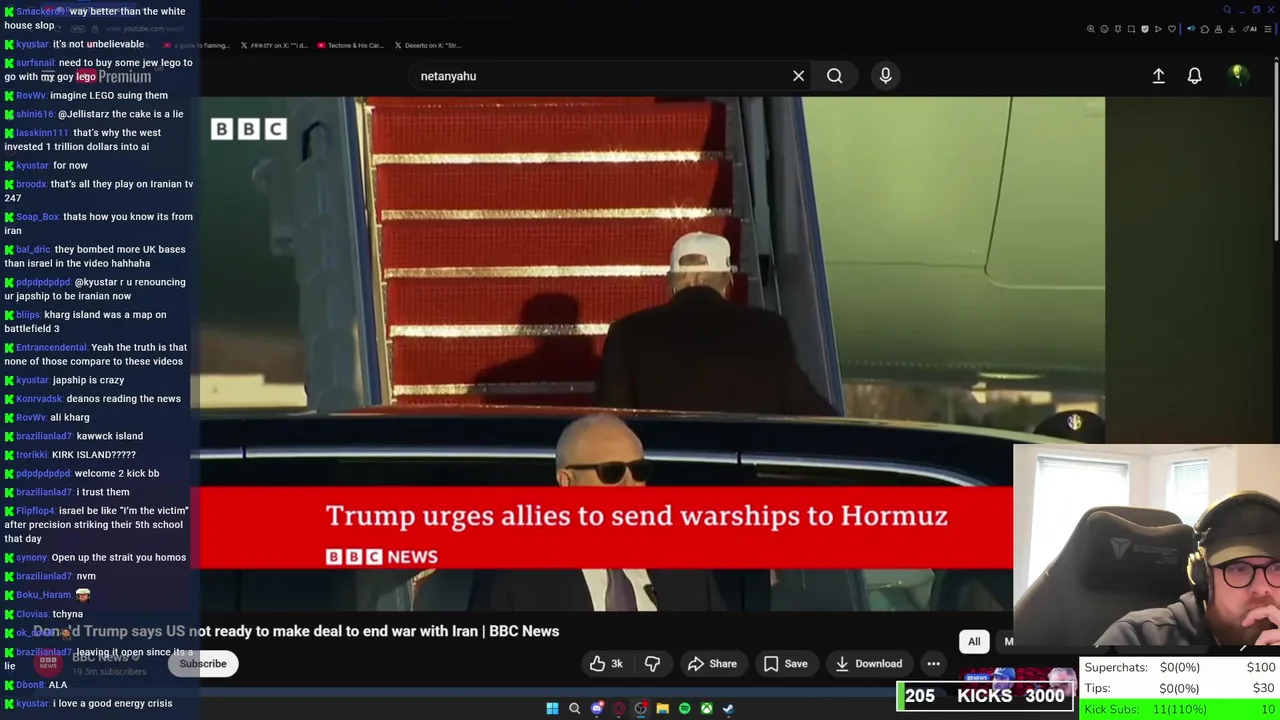Save the video to a playlist
This screenshot has width=1280, height=720.
tap(785, 664)
